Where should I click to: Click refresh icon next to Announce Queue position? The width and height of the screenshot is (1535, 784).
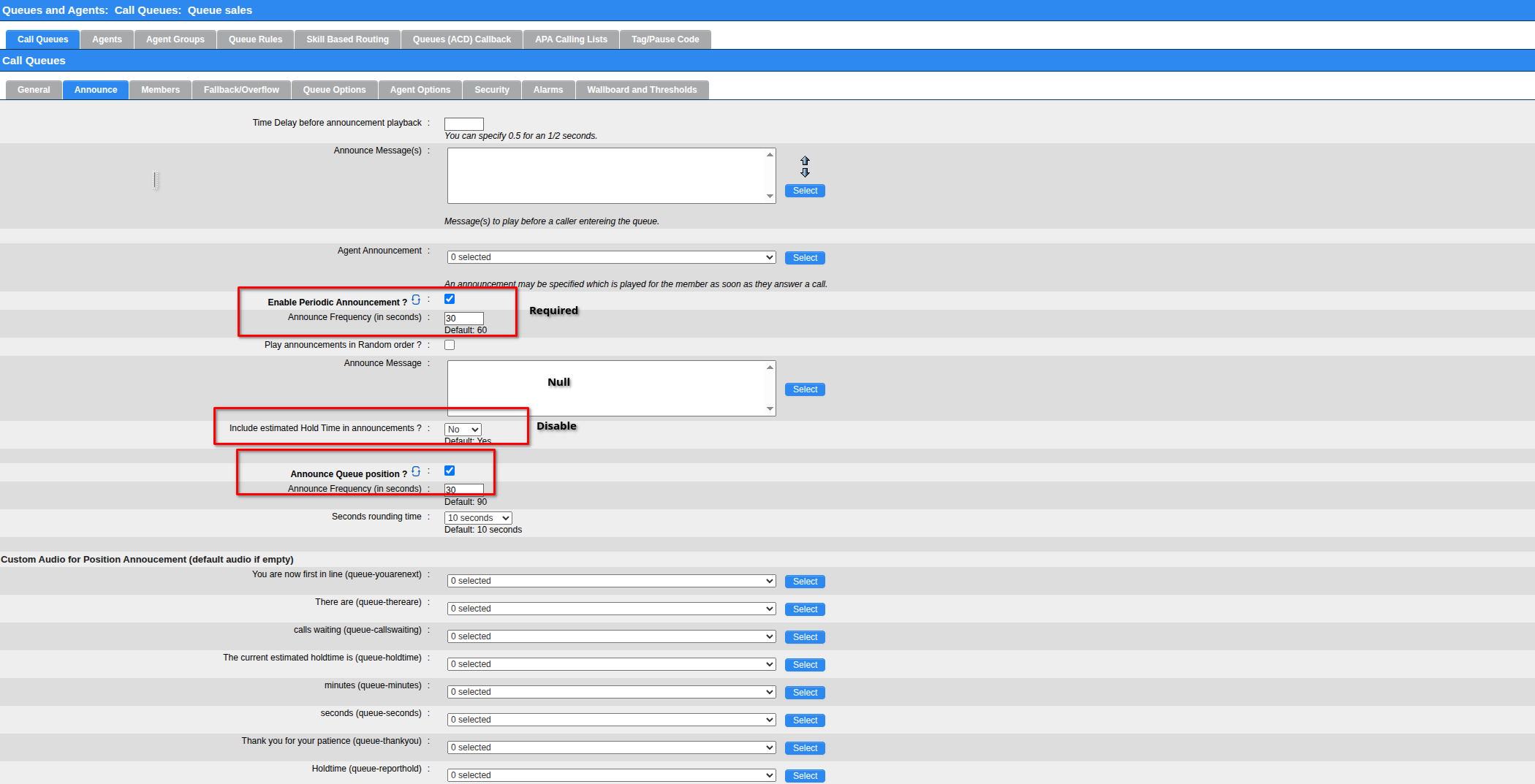(x=416, y=472)
